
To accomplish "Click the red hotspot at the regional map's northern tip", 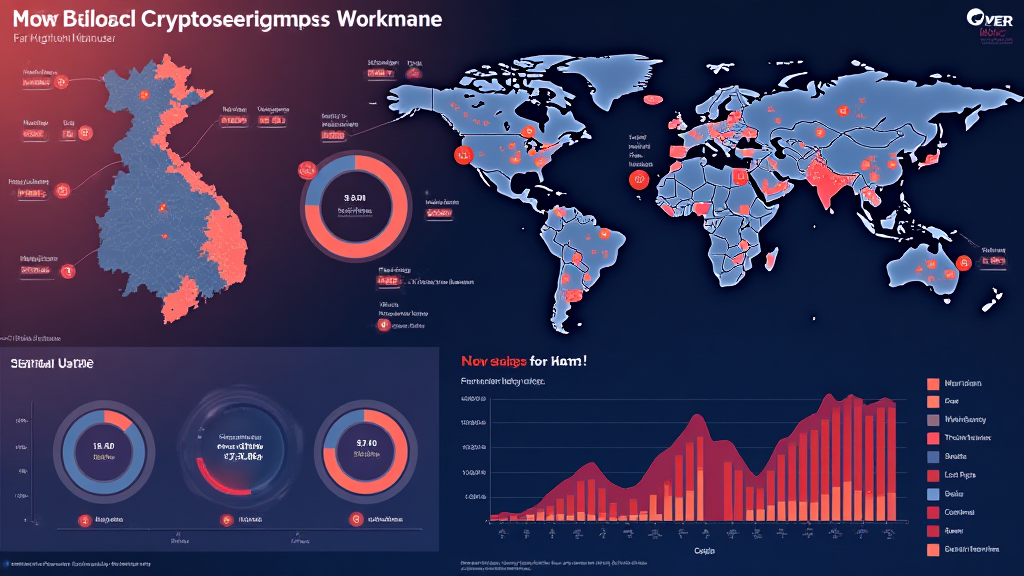I will click(x=144, y=94).
